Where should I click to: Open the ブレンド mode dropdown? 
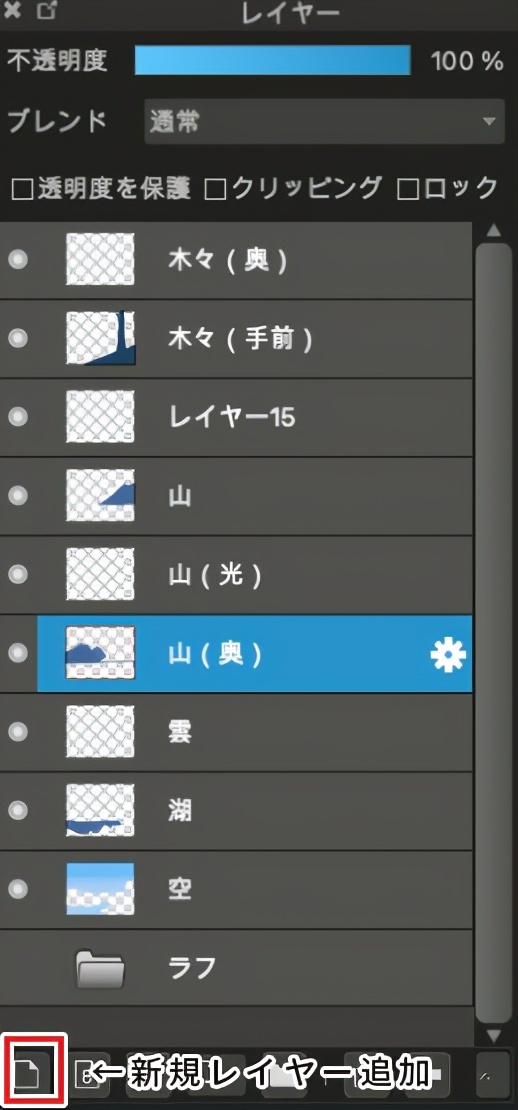click(x=324, y=122)
